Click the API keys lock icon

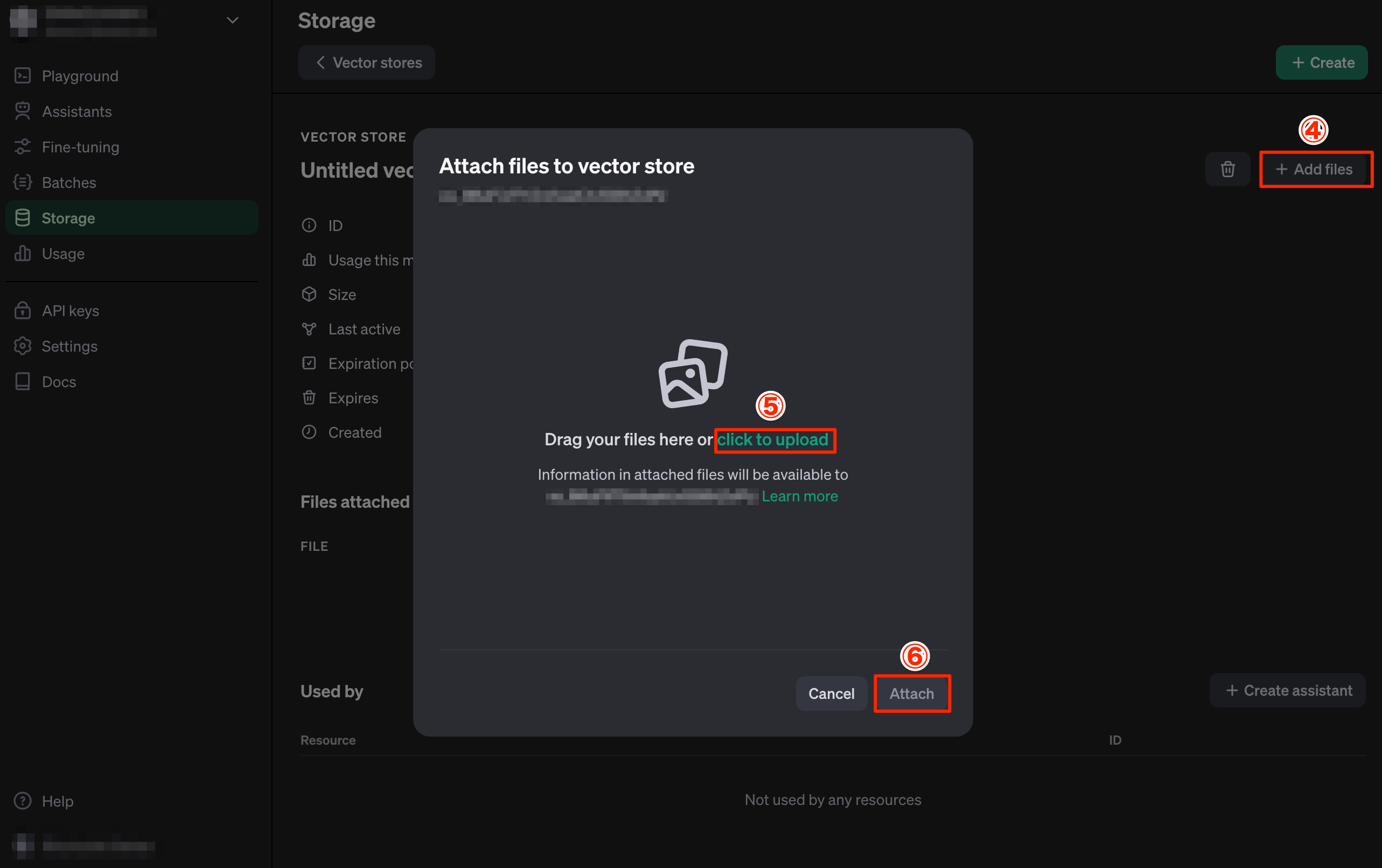point(23,310)
